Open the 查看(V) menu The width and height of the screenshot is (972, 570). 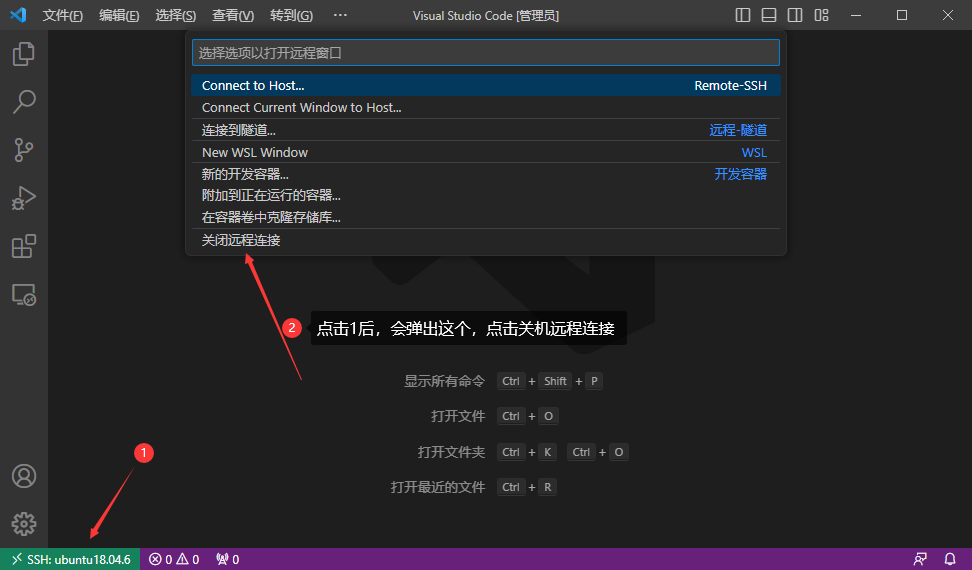[x=233, y=15]
